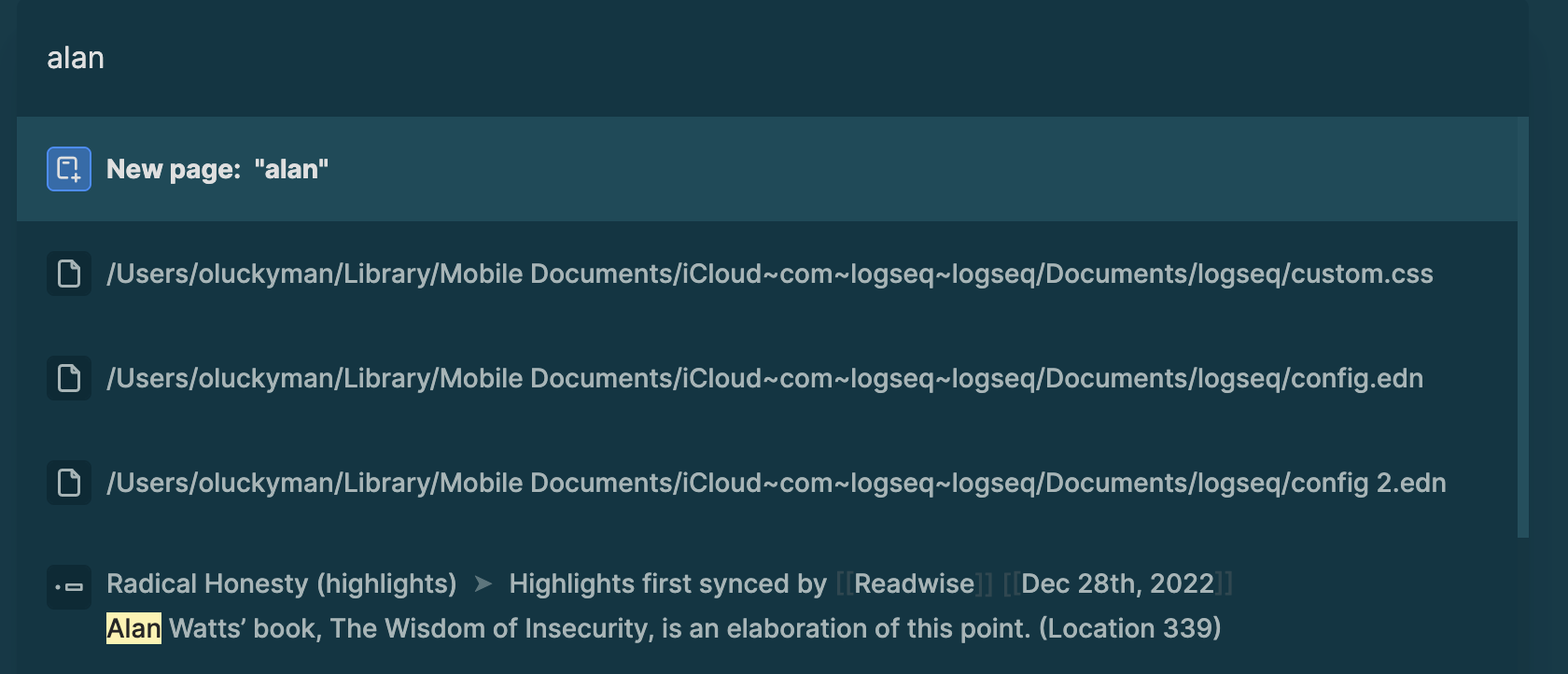Open the Radical Honesty (highlights) page

click(x=282, y=583)
